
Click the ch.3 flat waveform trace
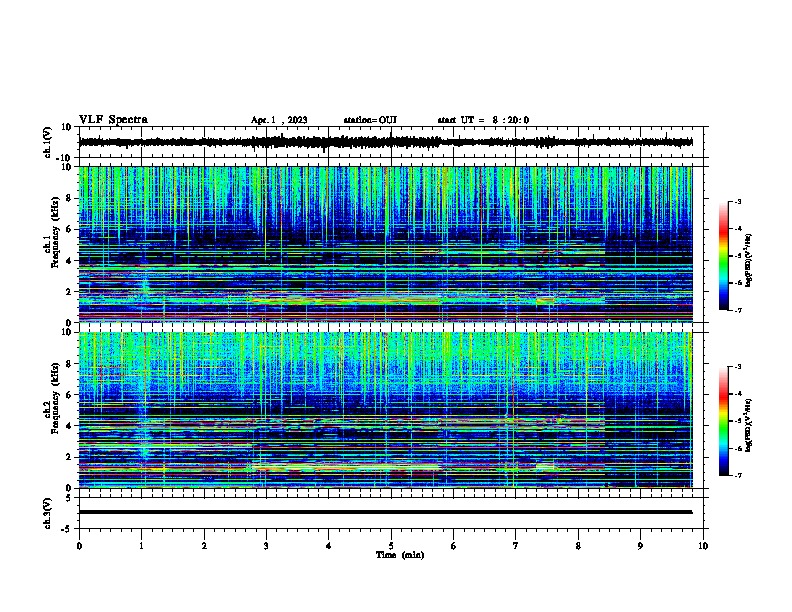point(385,512)
